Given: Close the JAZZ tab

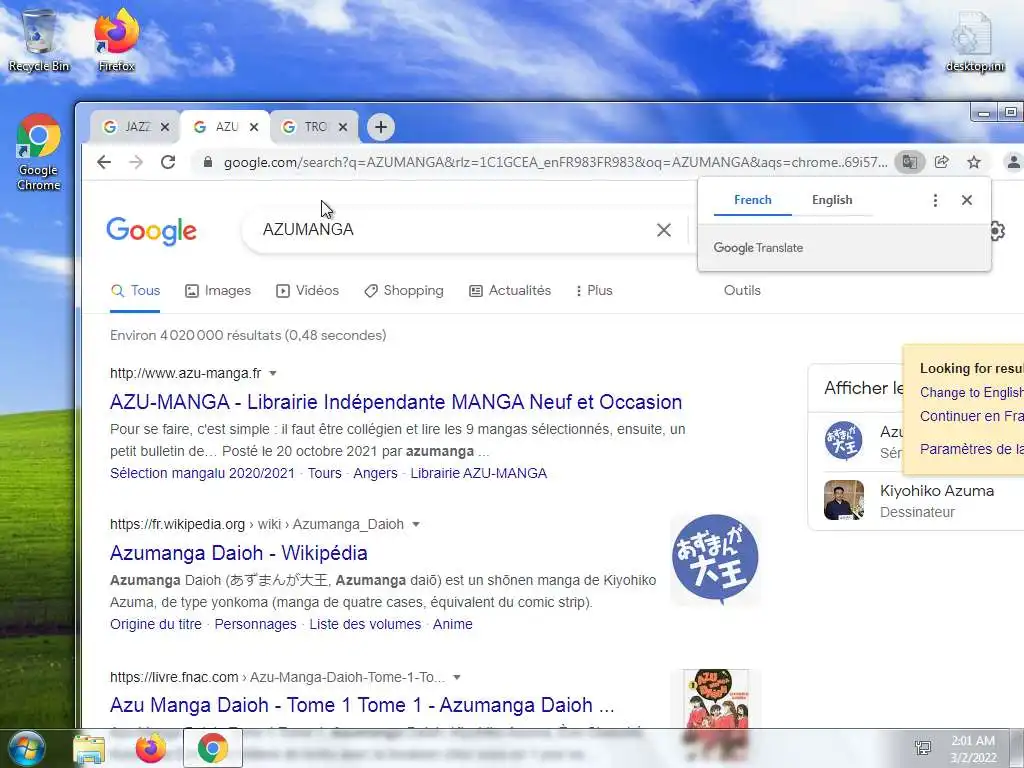Looking at the screenshot, I should coord(165,127).
